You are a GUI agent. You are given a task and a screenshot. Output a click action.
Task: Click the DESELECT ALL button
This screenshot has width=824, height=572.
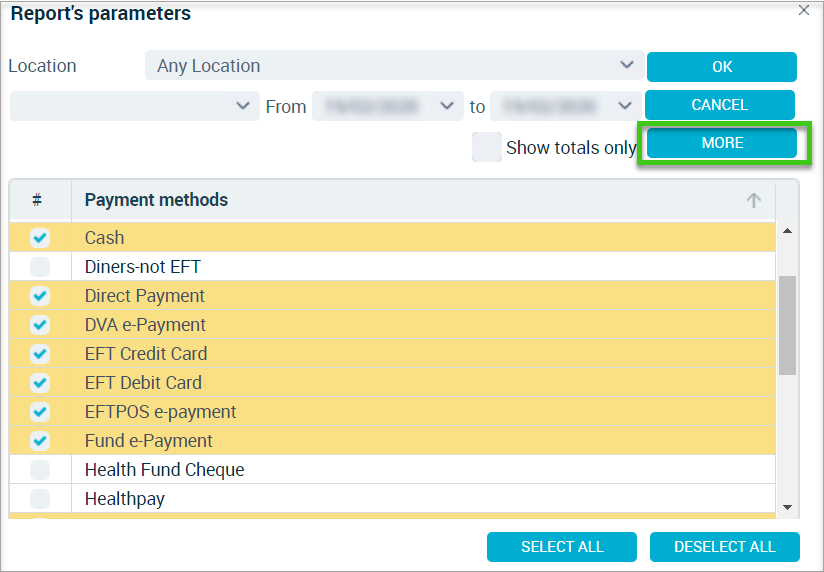[725, 547]
